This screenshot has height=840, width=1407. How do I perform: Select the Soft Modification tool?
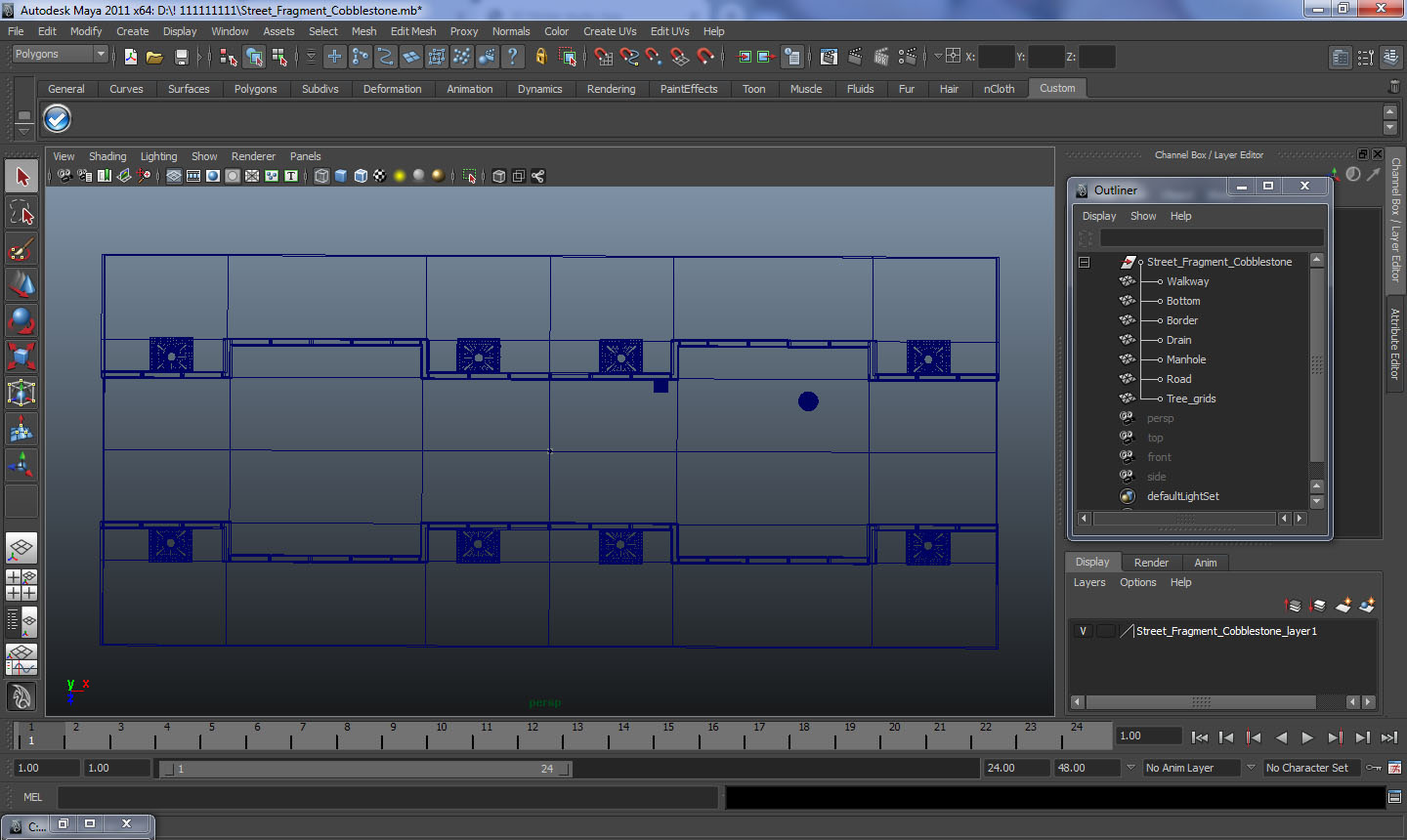pyautogui.click(x=21, y=429)
